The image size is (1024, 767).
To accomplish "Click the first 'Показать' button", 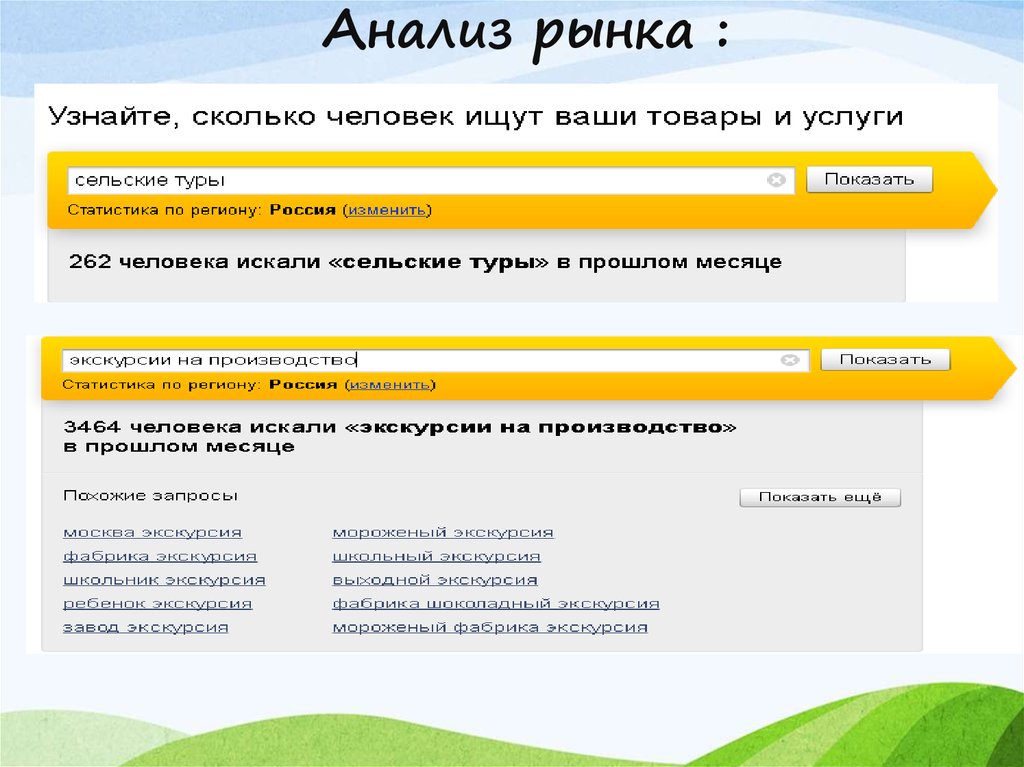I will (x=869, y=180).
